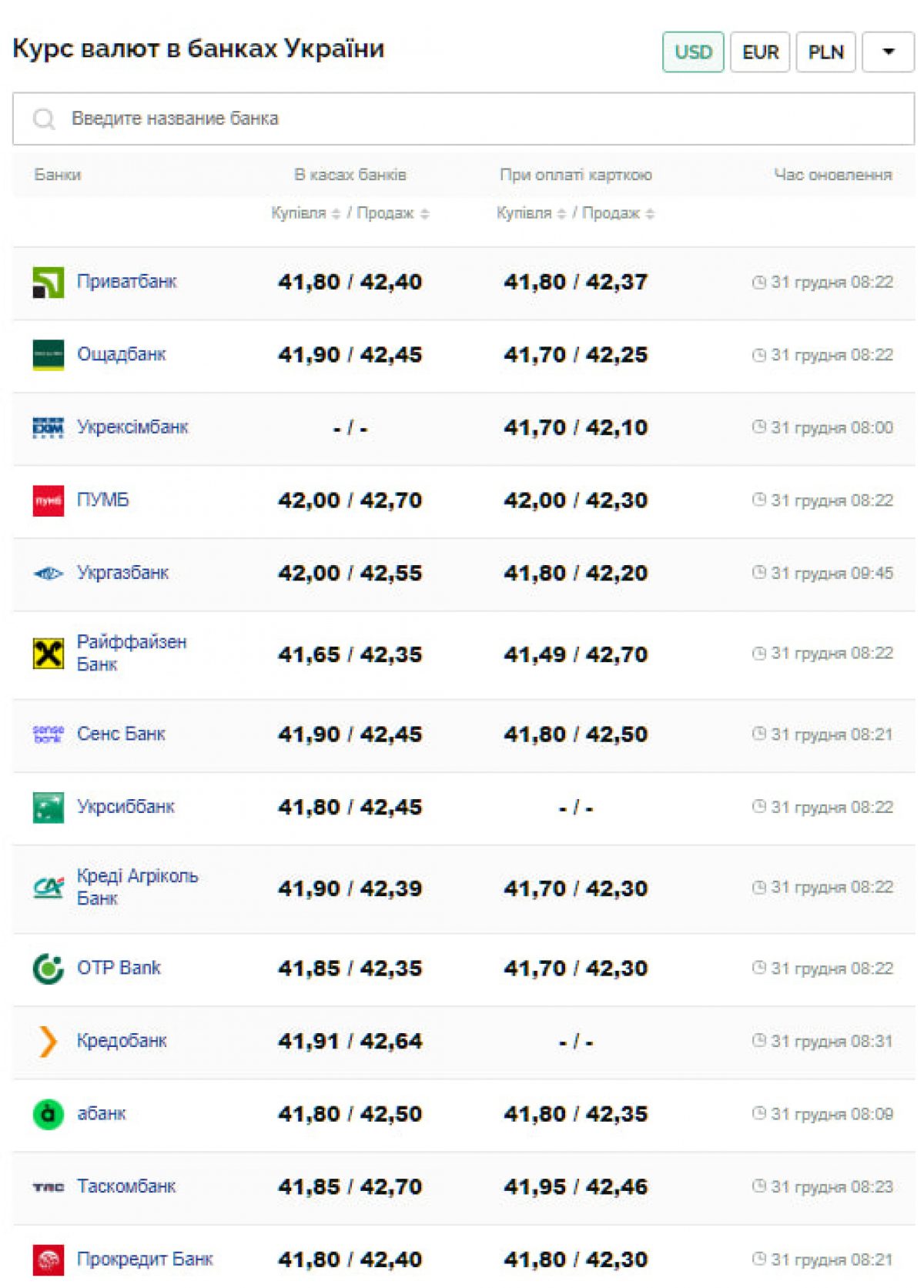
Task: Click the Kredobank orange chevron logo
Action: pos(48,1041)
